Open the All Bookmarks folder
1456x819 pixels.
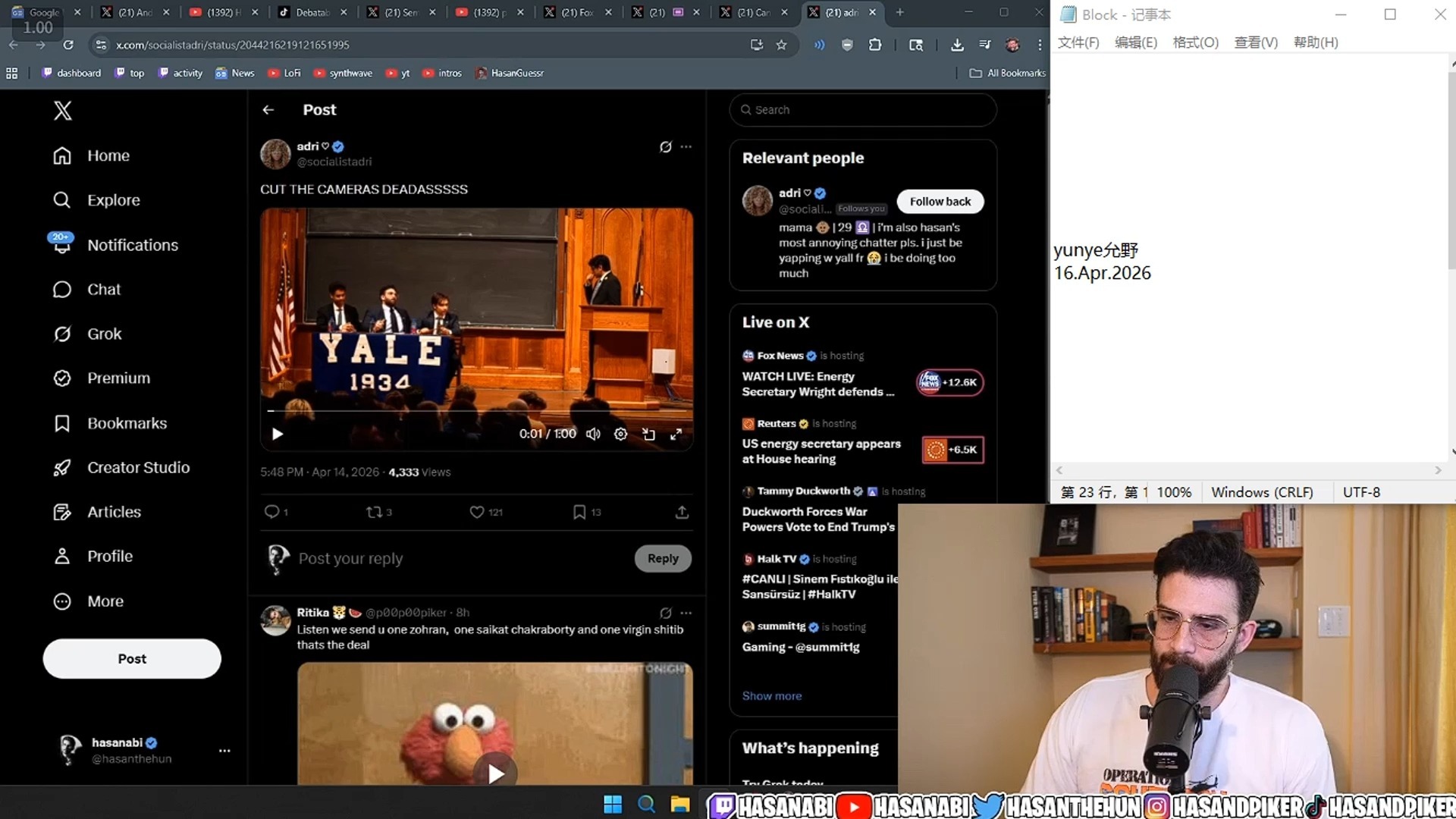point(1007,73)
